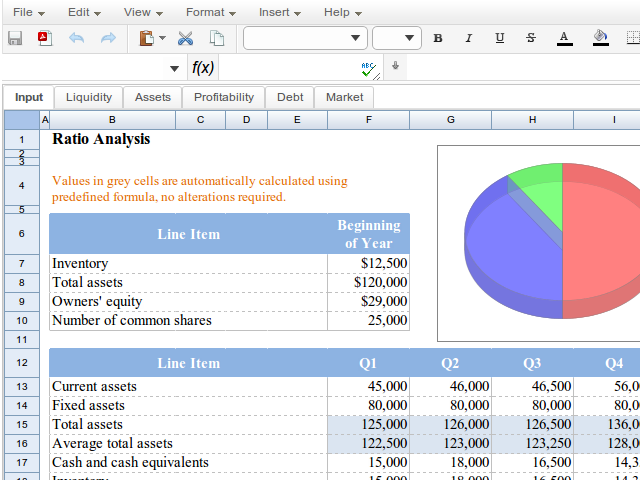The image size is (640, 480).
Task: Cut selection with scissors icon
Action: click(185, 39)
